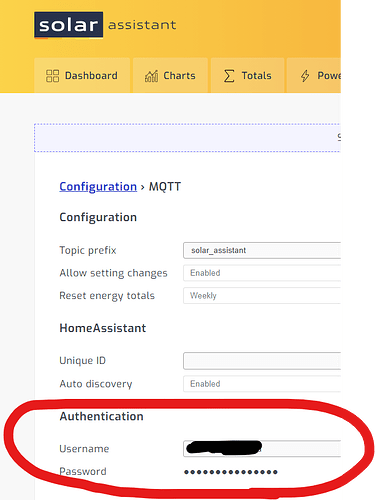Click the Unique ID label

(x=82, y=361)
